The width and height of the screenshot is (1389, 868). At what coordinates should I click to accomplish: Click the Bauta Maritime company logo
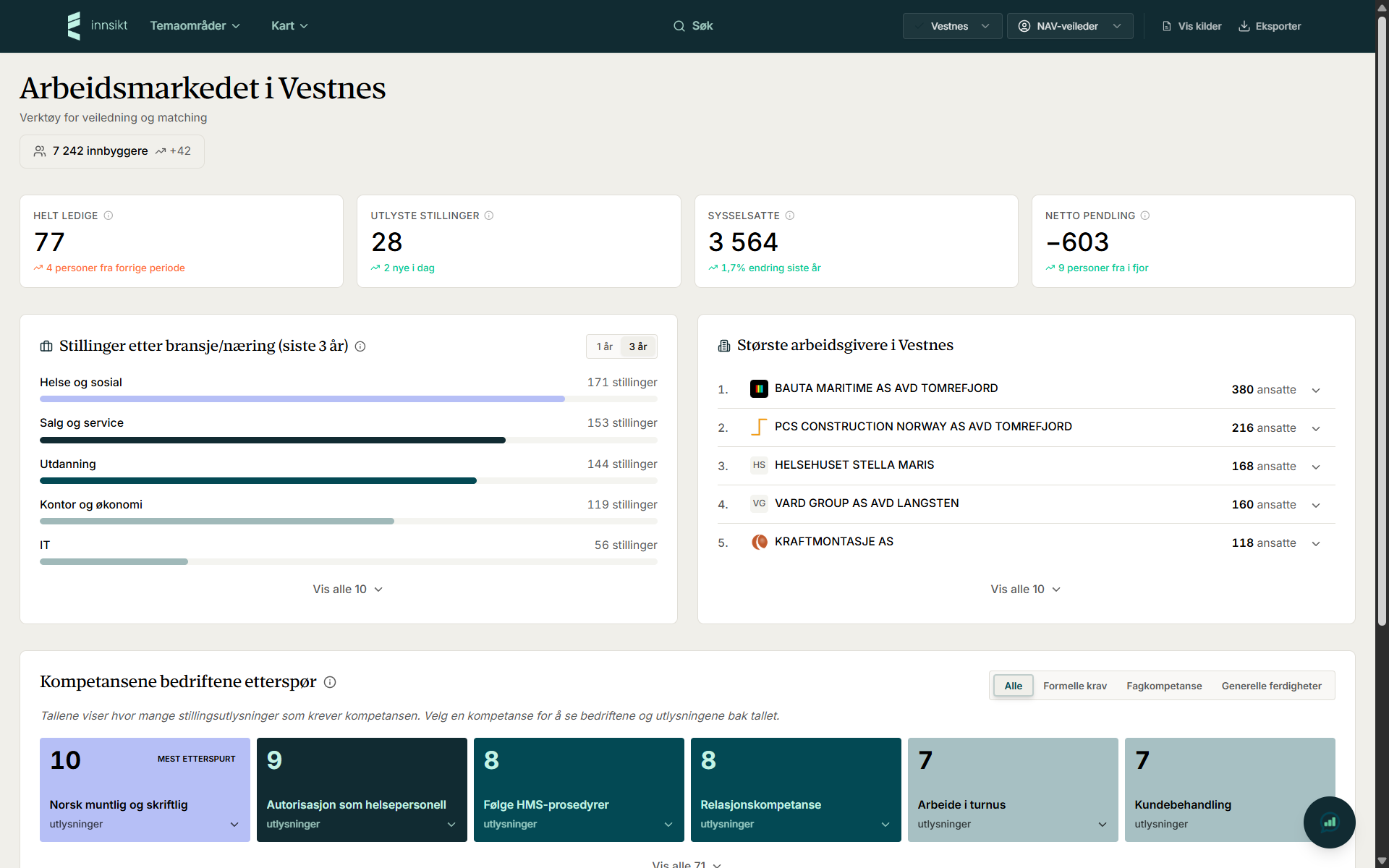(759, 388)
